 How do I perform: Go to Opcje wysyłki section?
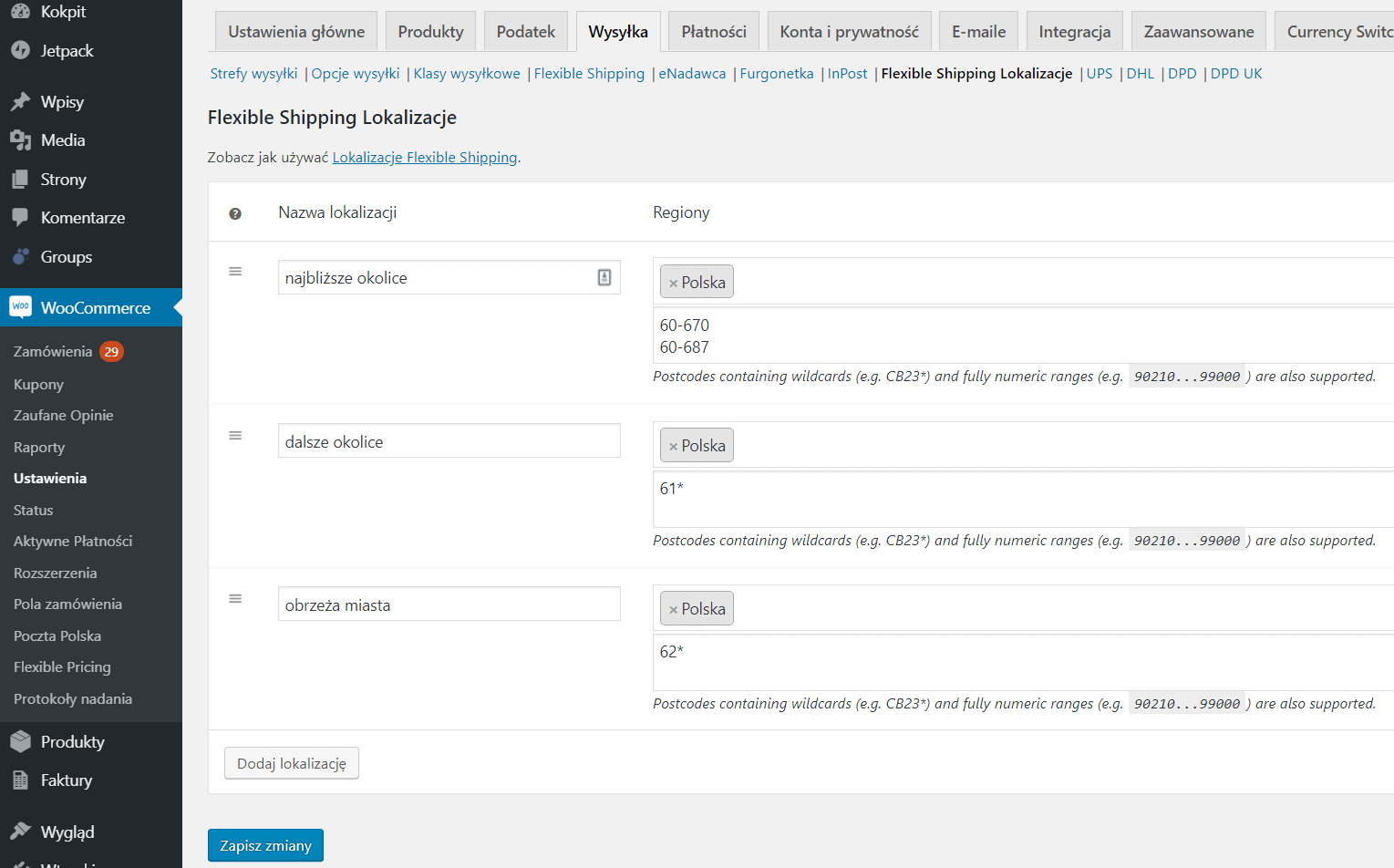[356, 74]
